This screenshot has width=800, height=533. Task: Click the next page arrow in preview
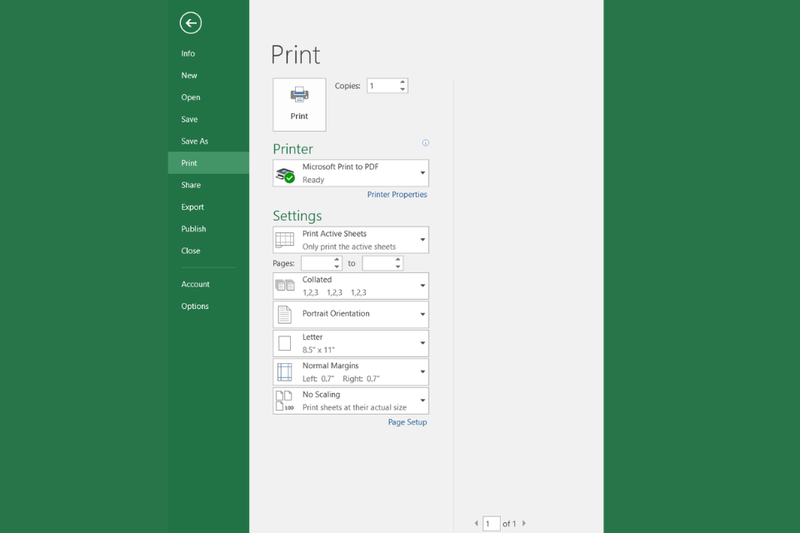[x=524, y=523]
